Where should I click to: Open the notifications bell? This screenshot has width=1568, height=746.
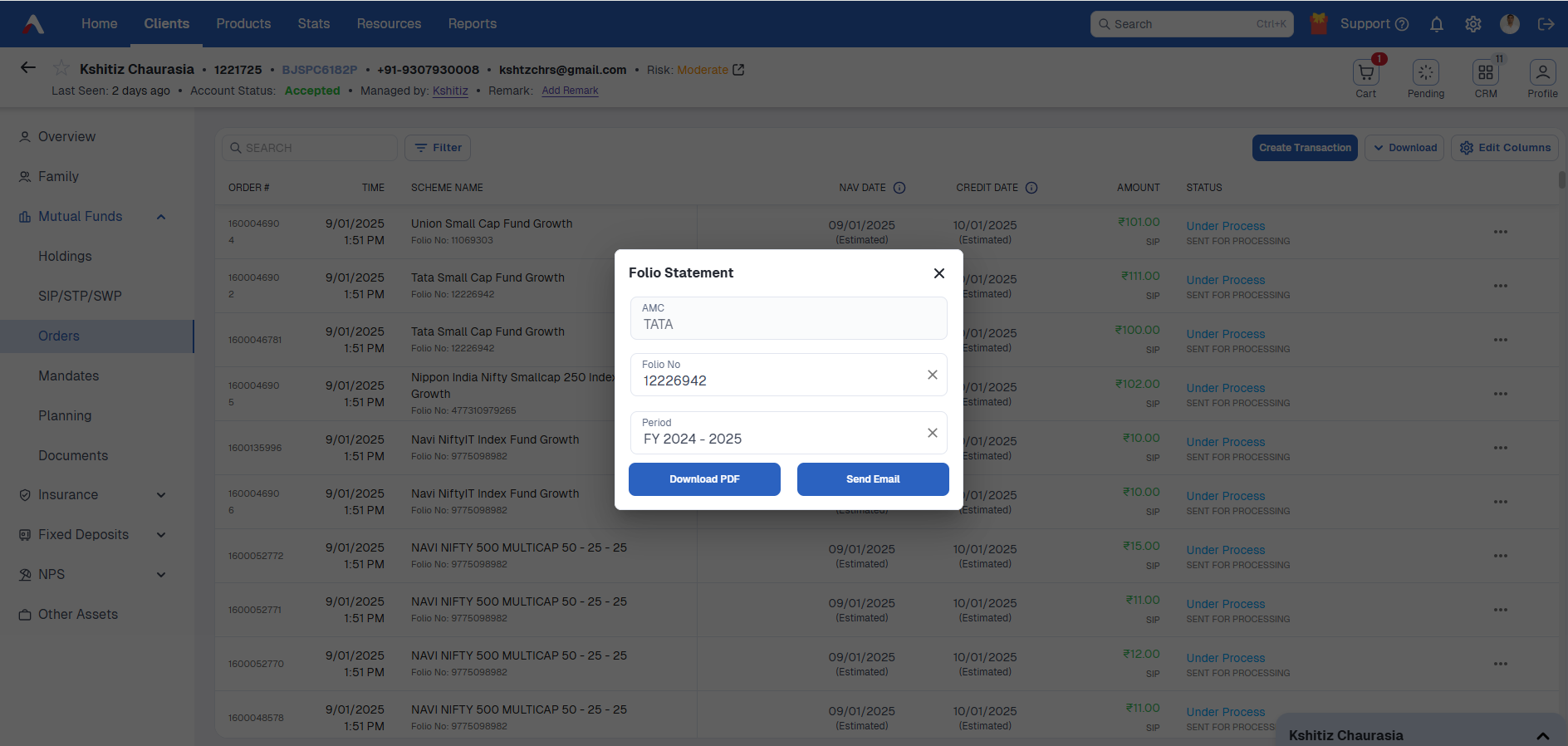1437,24
